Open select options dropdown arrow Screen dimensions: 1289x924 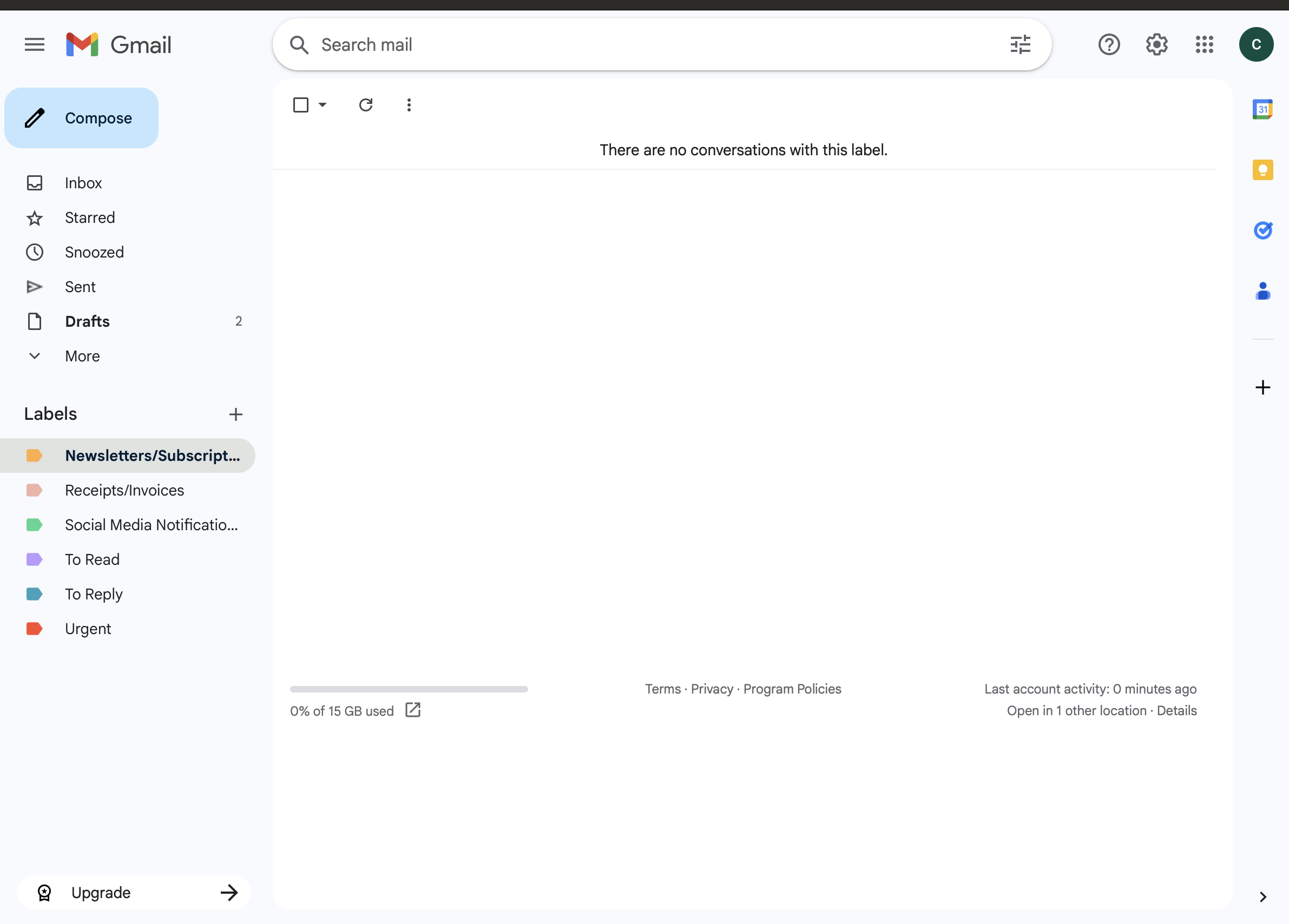pos(323,104)
